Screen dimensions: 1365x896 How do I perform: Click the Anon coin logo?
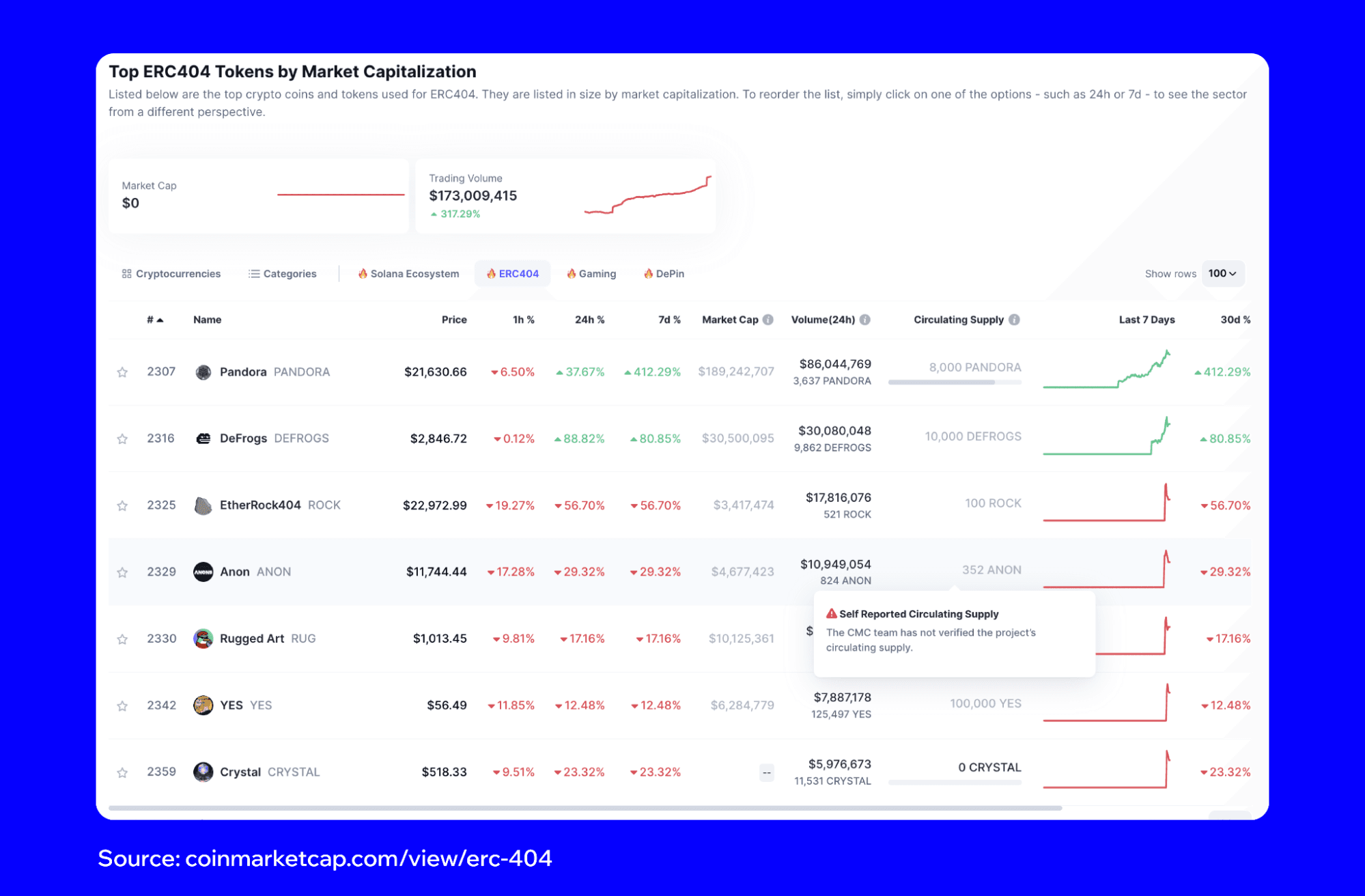point(203,572)
